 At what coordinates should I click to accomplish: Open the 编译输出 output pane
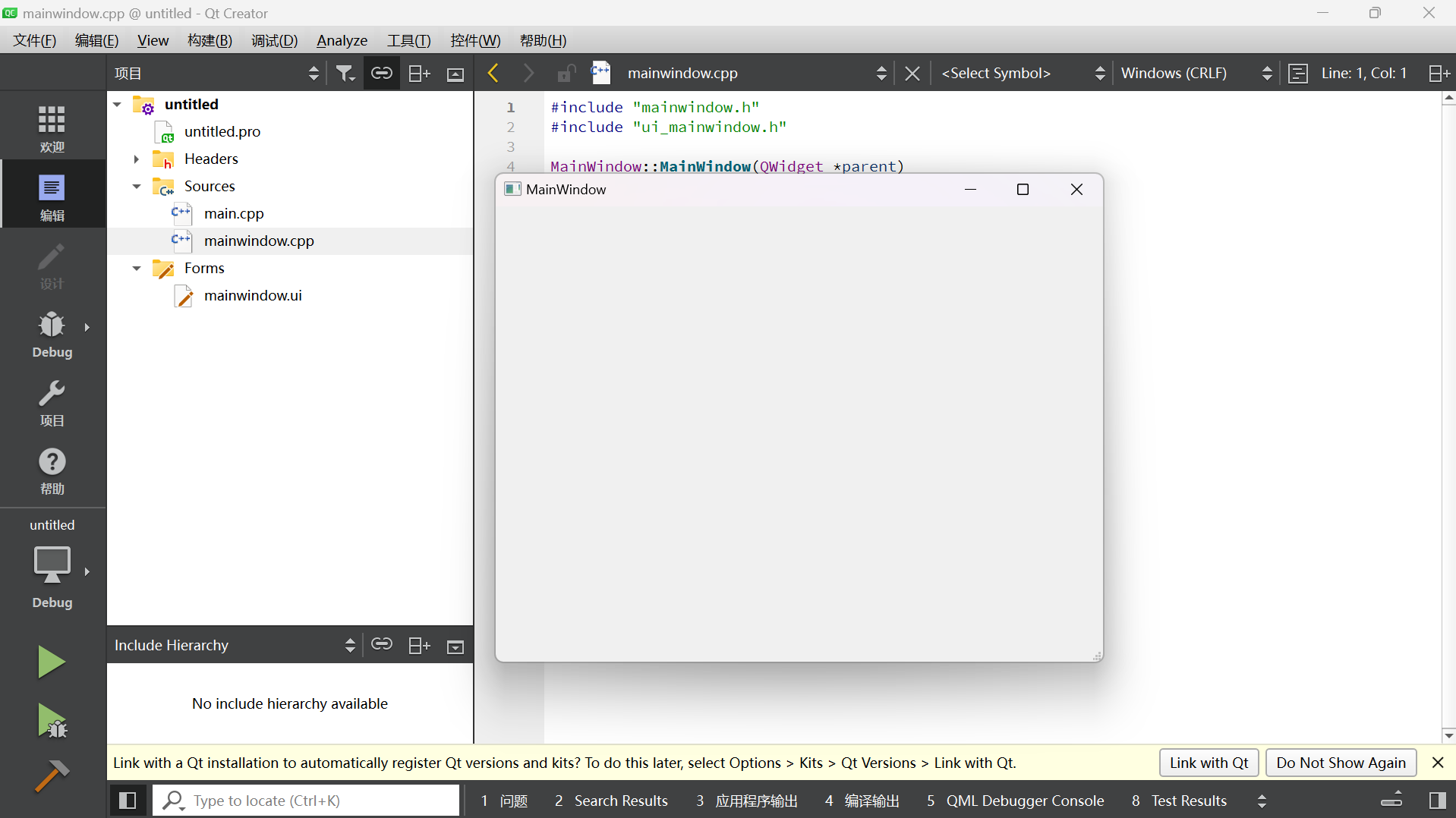(862, 801)
